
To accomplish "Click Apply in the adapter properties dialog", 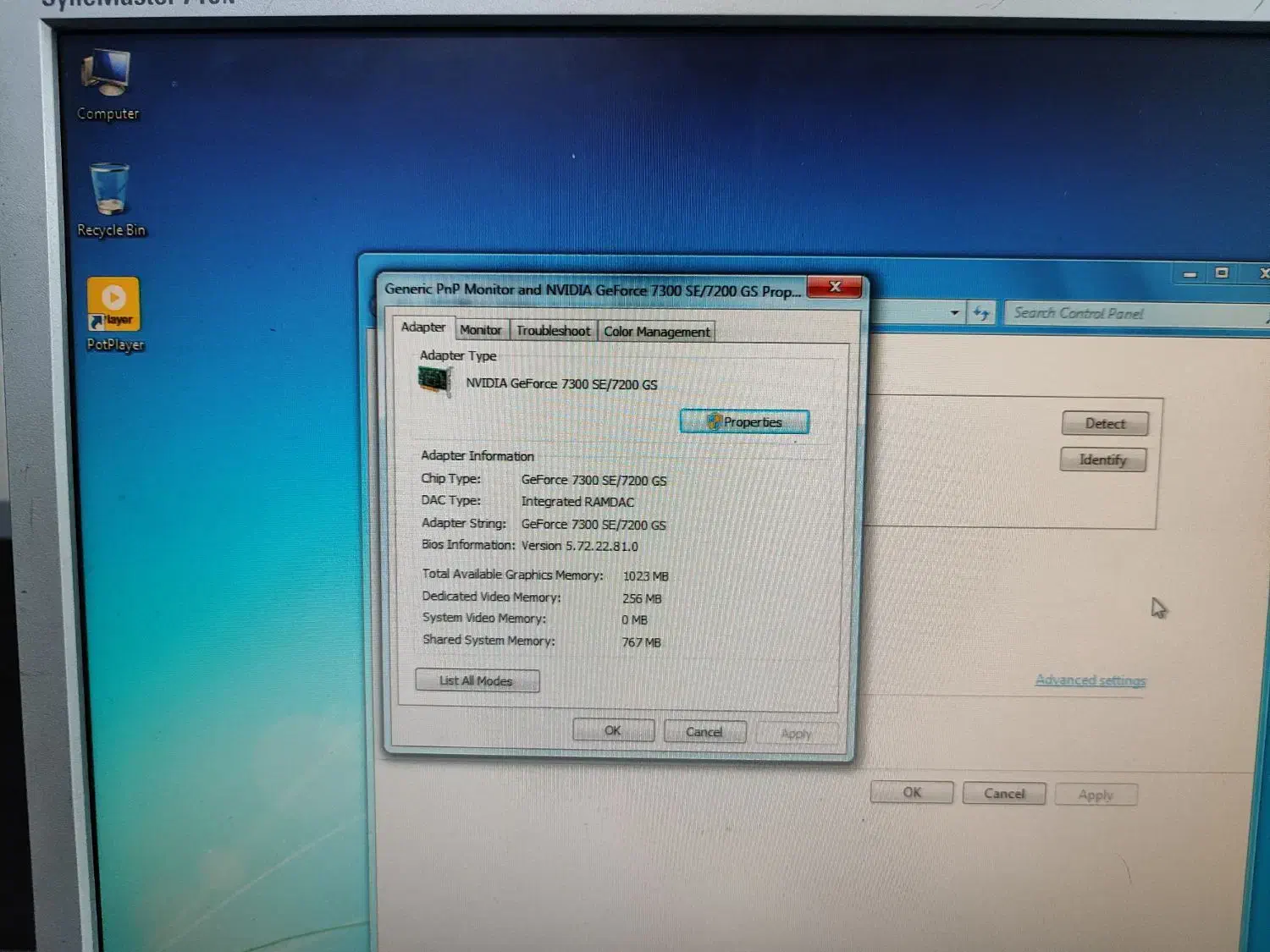I will pos(796,734).
